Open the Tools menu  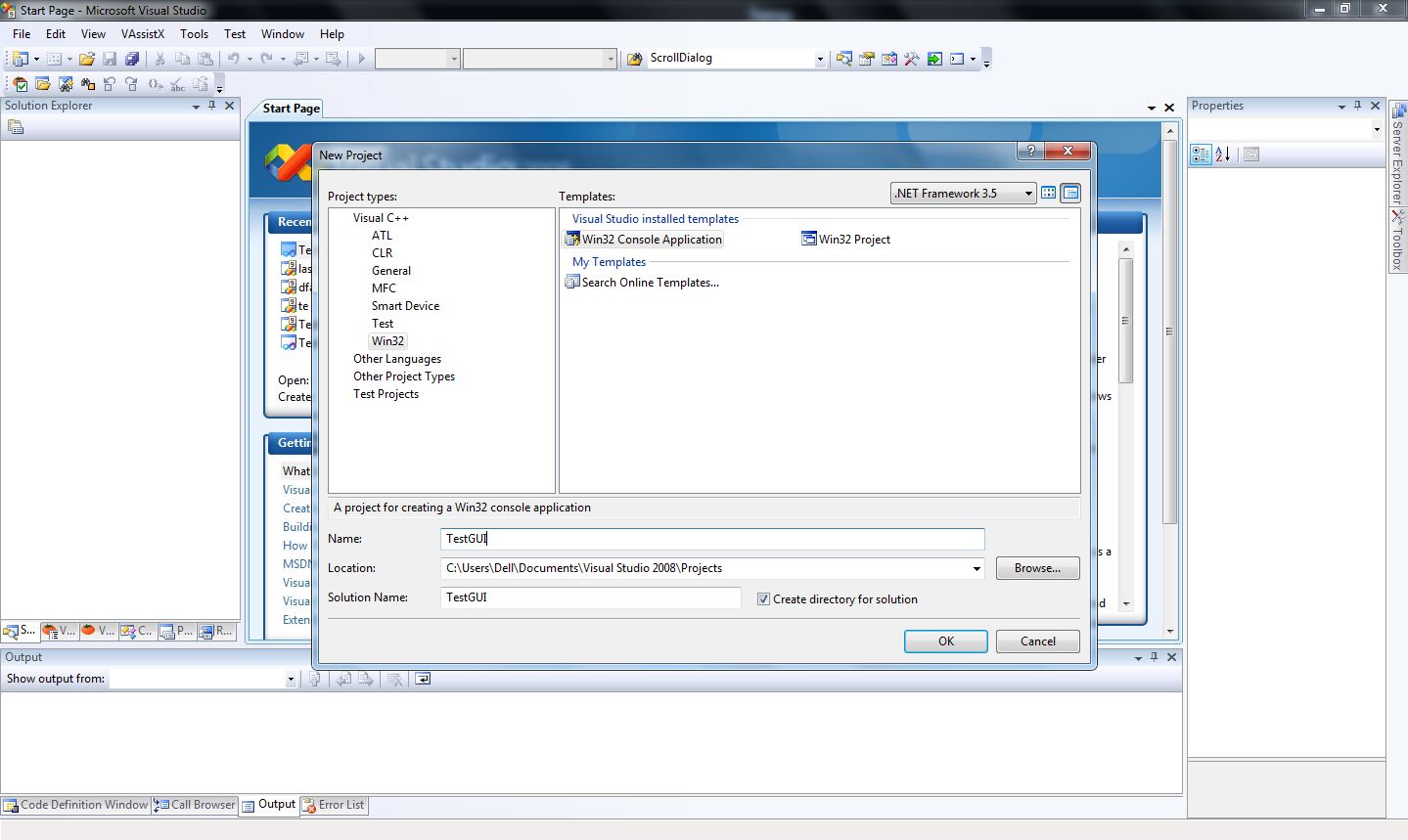194,33
